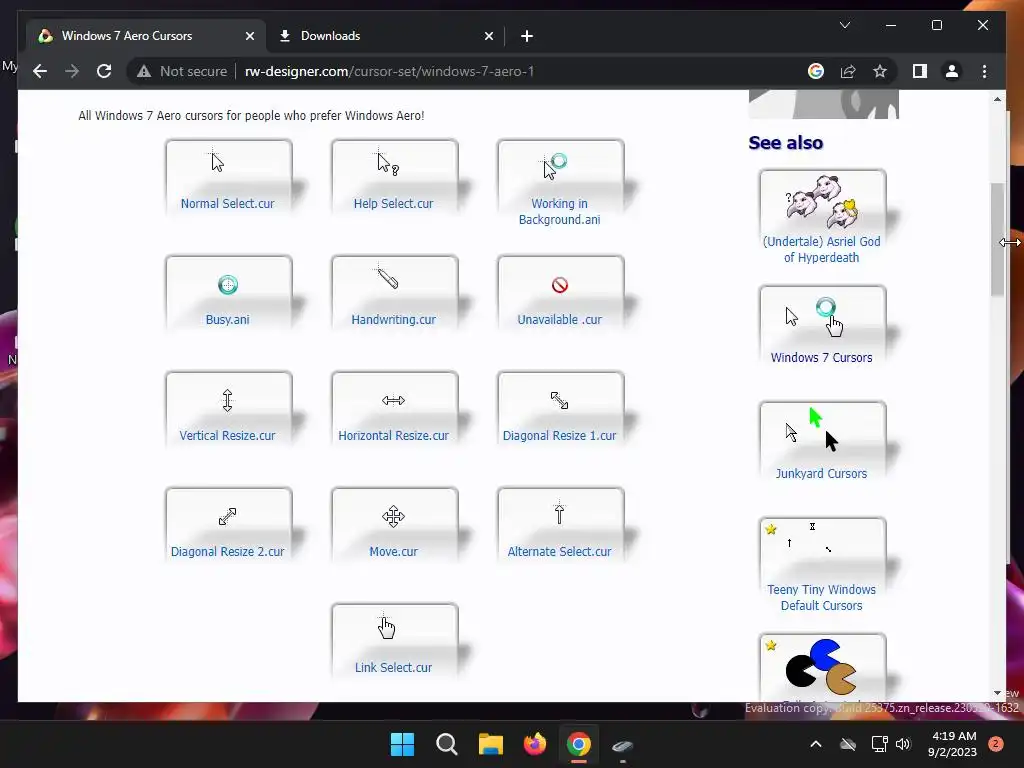Image resolution: width=1024 pixels, height=768 pixels.
Task: Open the notification badge showing 2
Action: (996, 744)
